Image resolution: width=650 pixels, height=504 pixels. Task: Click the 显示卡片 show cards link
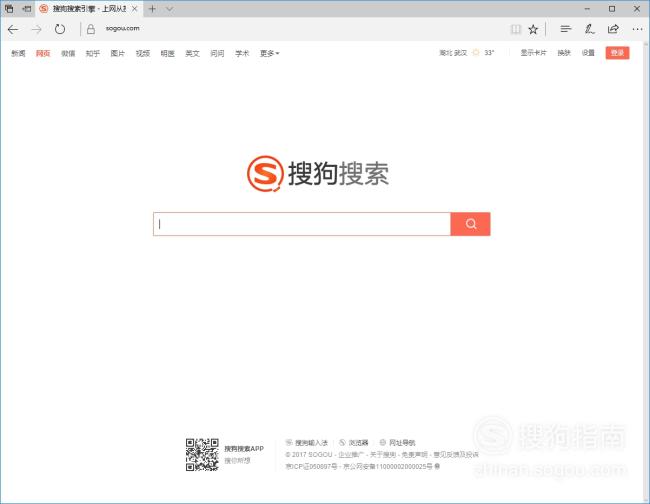click(534, 53)
